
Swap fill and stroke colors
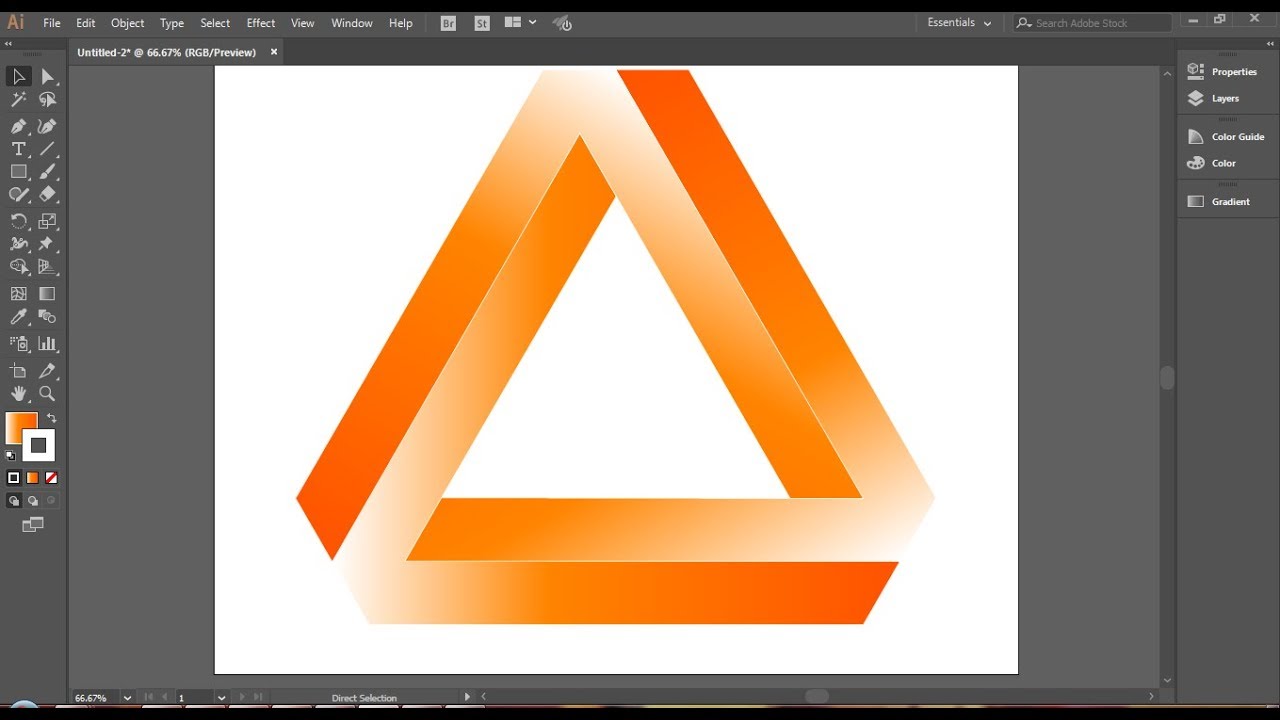pos(52,419)
